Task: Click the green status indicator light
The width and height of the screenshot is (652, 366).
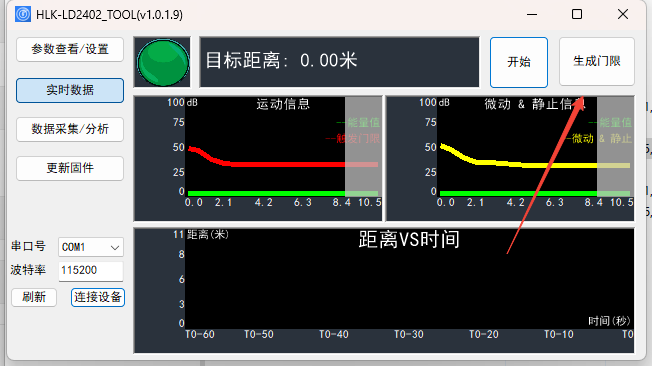Action: coord(163,62)
